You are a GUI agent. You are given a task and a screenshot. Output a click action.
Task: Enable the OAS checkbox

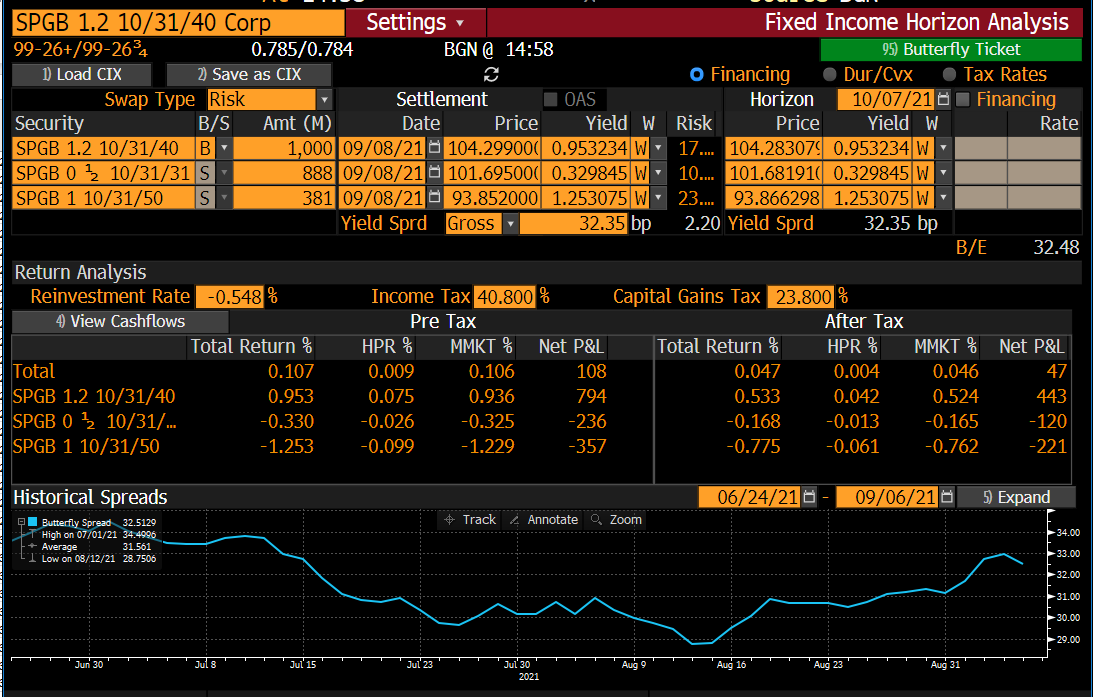tap(551, 100)
